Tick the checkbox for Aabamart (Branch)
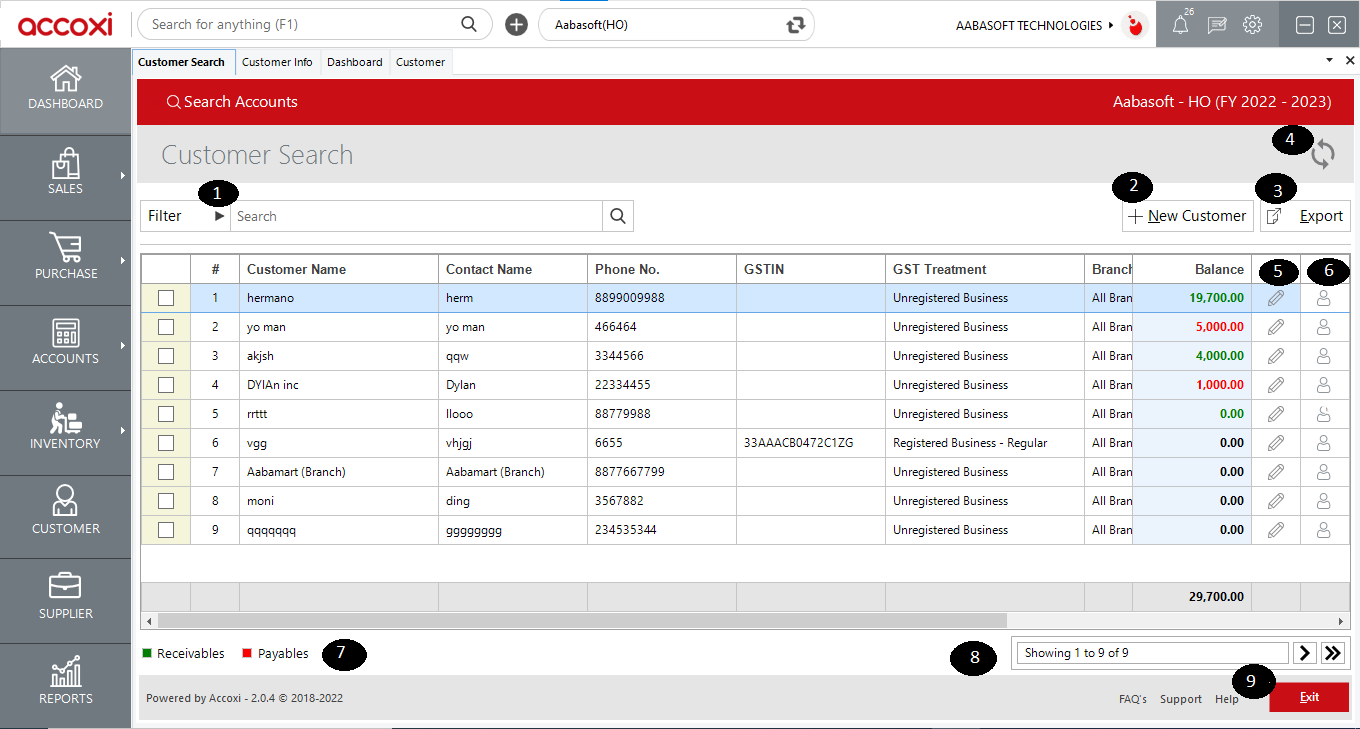This screenshot has width=1360, height=729. tap(166, 472)
